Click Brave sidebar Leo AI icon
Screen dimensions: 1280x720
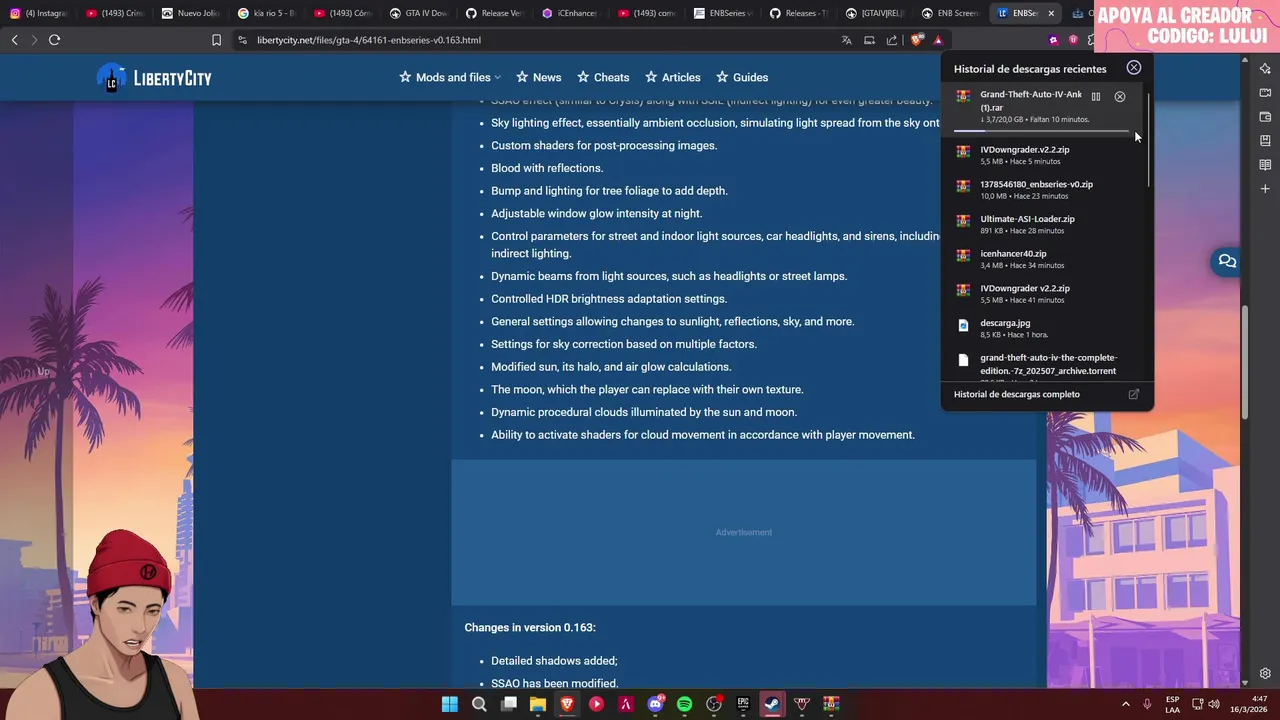coord(1265,69)
